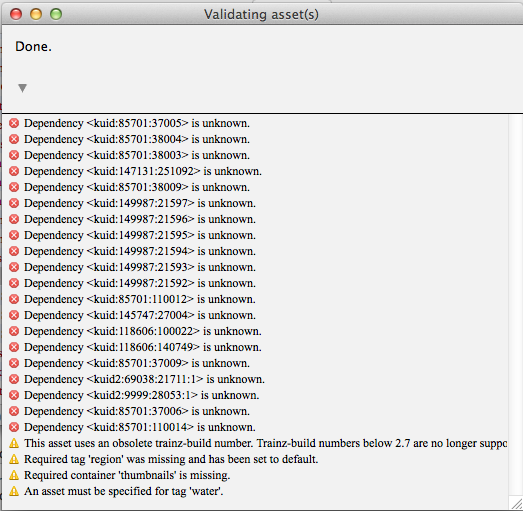Select the kuid:85701:38004 unknown dependency row

point(255,139)
